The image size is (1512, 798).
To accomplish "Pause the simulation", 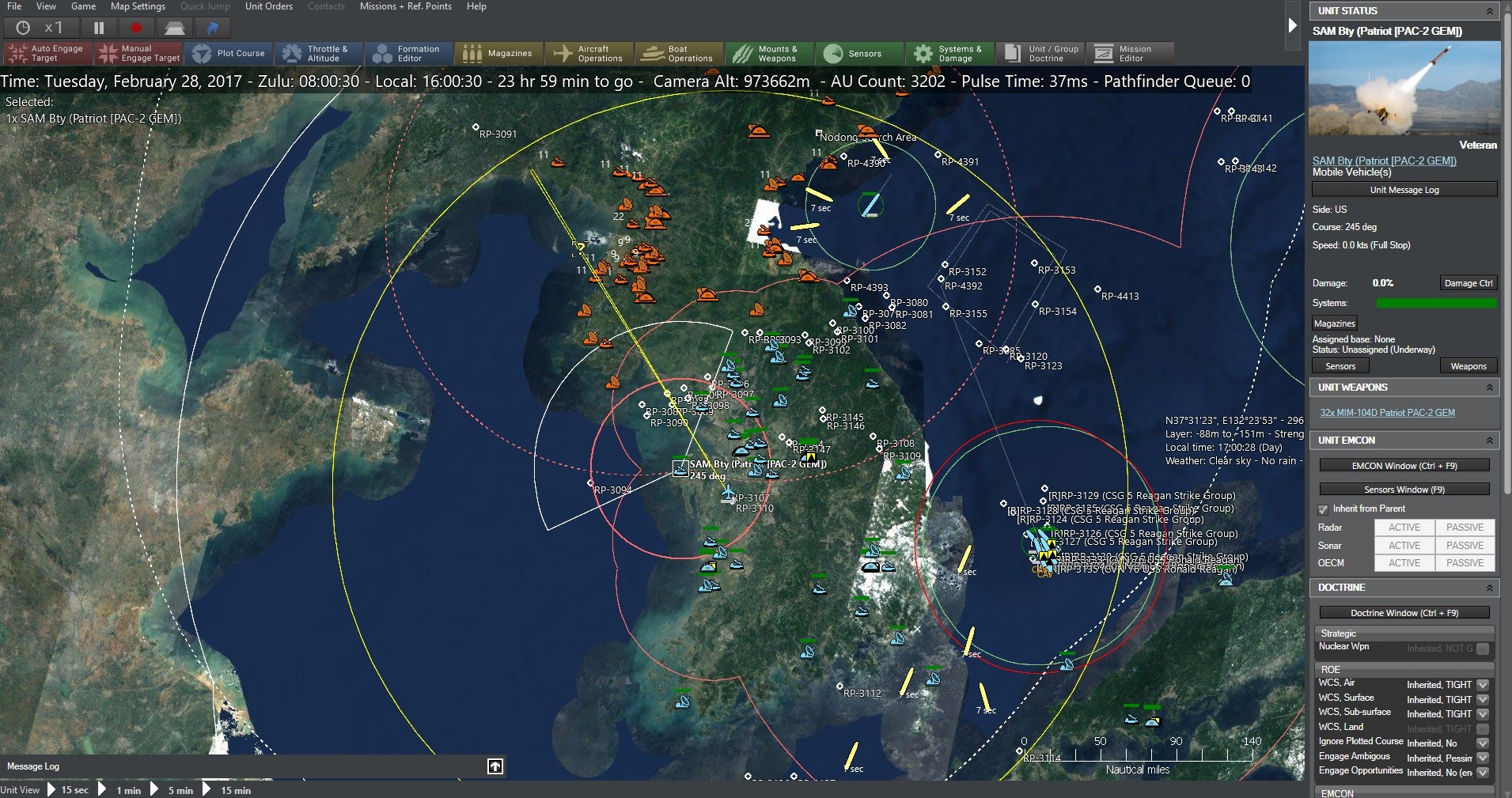I will point(98,27).
